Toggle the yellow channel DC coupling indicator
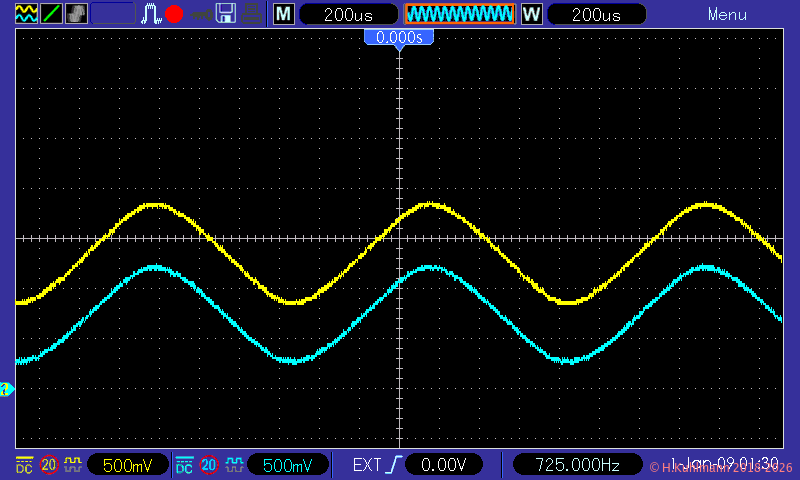This screenshot has height=480, width=800. pos(24,465)
